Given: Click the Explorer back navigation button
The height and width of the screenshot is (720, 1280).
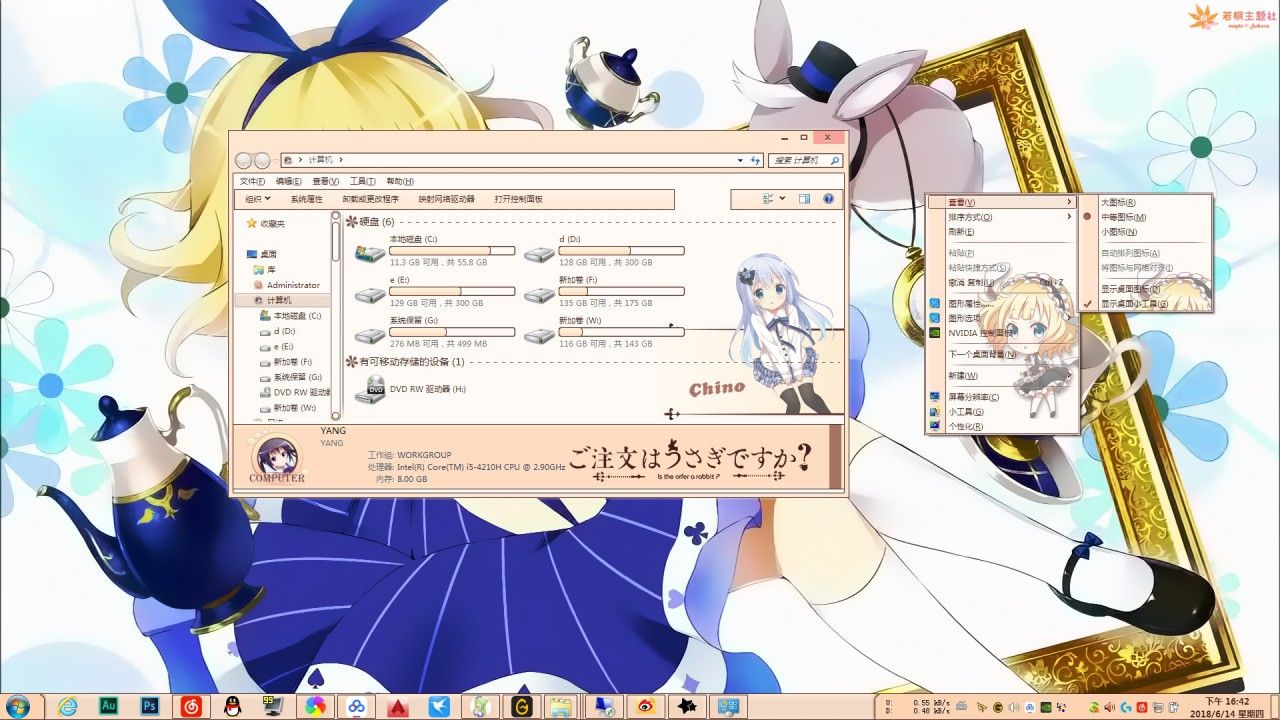Looking at the screenshot, I should point(243,160).
